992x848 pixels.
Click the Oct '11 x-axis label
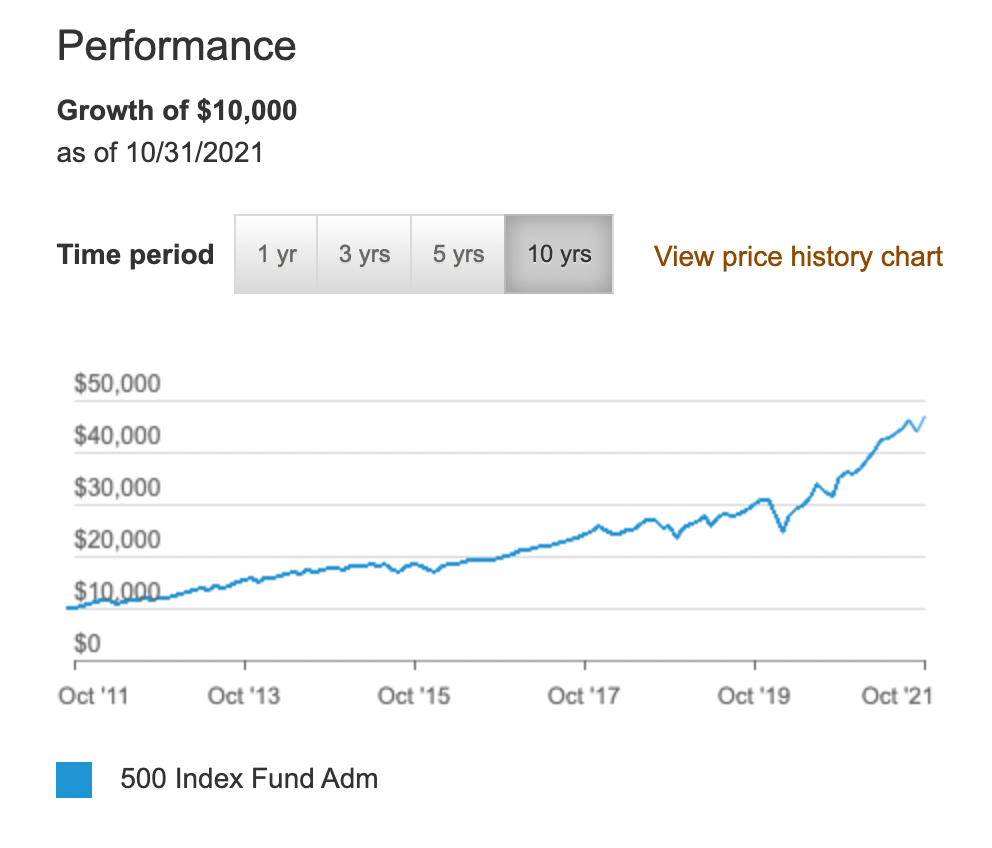[x=93, y=695]
